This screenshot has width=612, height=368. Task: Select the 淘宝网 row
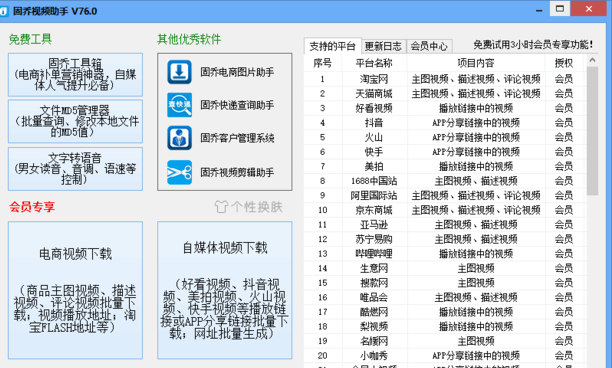click(x=445, y=79)
